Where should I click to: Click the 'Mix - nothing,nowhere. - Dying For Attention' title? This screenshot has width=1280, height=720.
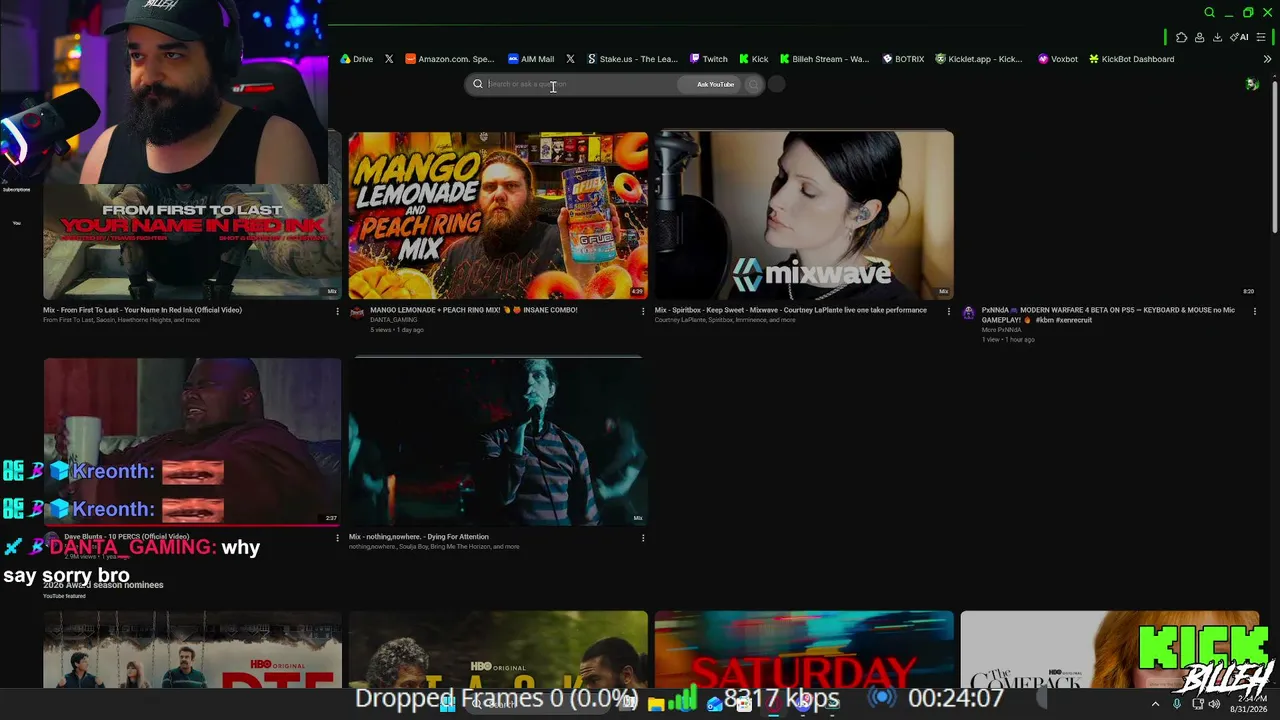tap(419, 537)
